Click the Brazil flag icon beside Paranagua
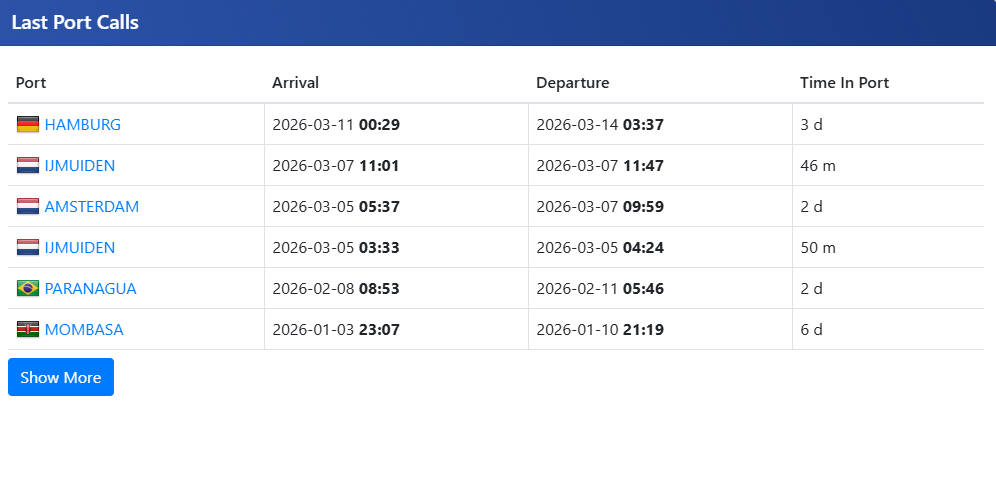The width and height of the screenshot is (996, 484). tap(28, 289)
